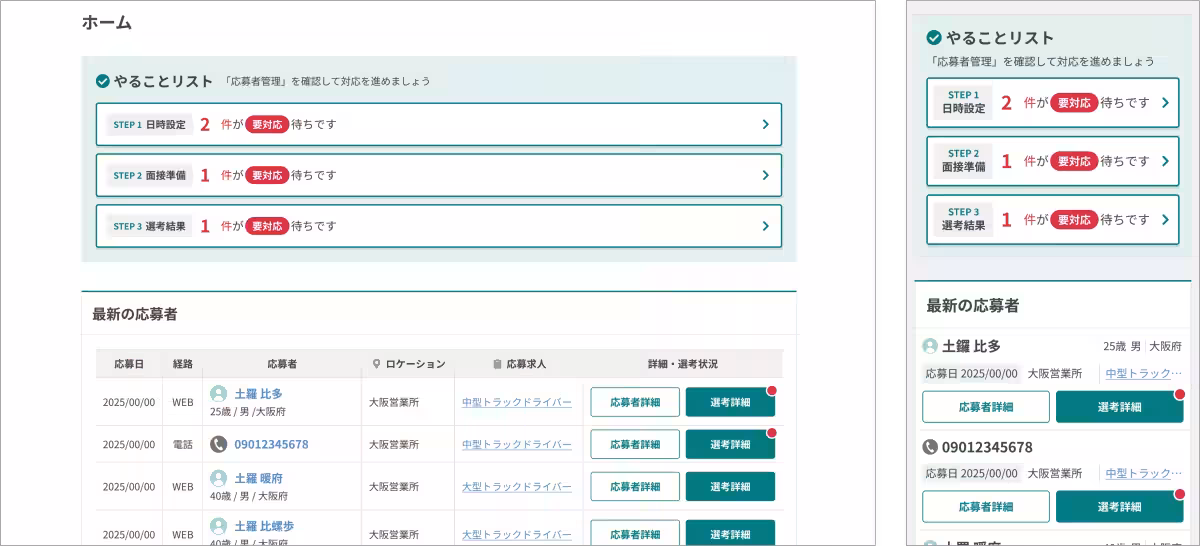Click the 要対応 badge in desktop STEP 2 row

coord(267,175)
